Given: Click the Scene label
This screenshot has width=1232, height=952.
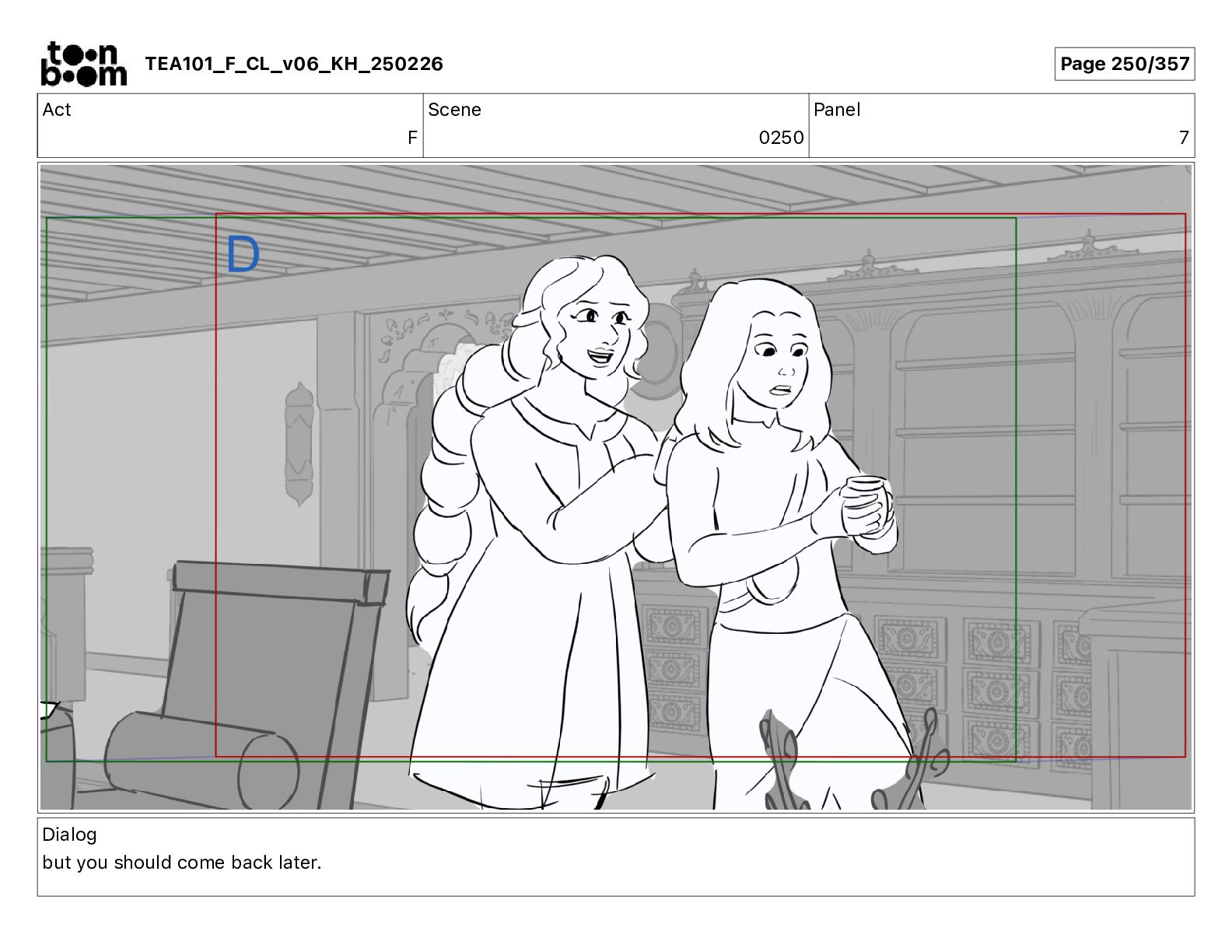Looking at the screenshot, I should click(454, 110).
